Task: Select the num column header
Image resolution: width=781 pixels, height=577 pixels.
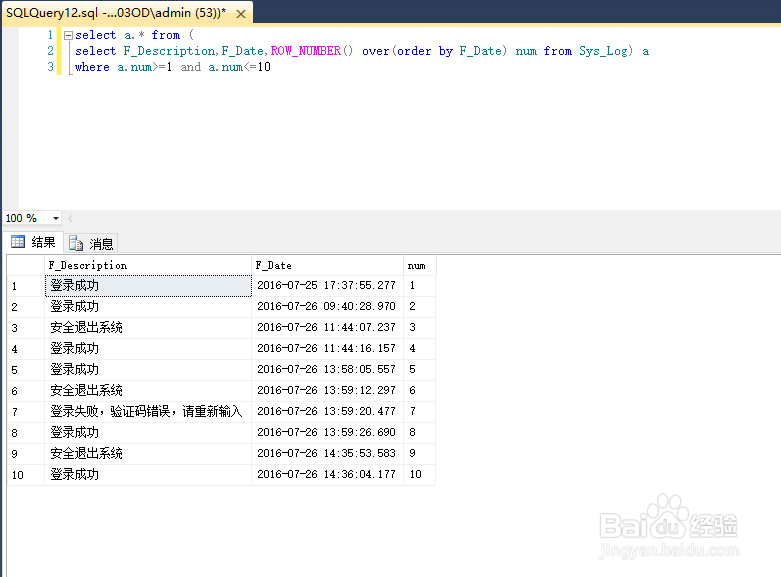Action: click(420, 265)
